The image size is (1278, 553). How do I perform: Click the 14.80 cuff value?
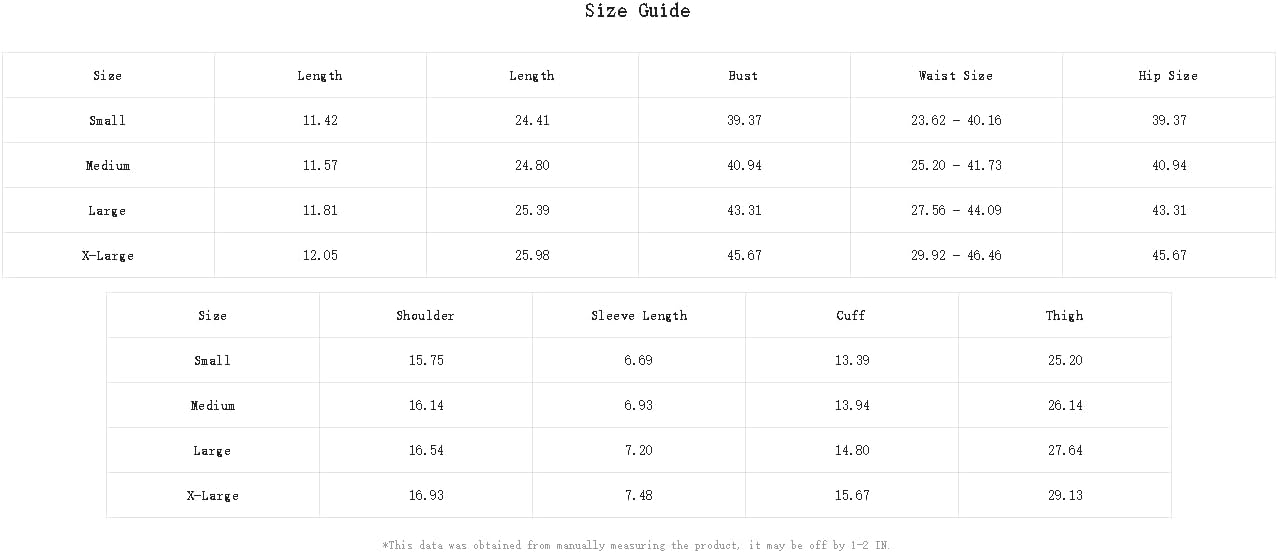(x=852, y=451)
